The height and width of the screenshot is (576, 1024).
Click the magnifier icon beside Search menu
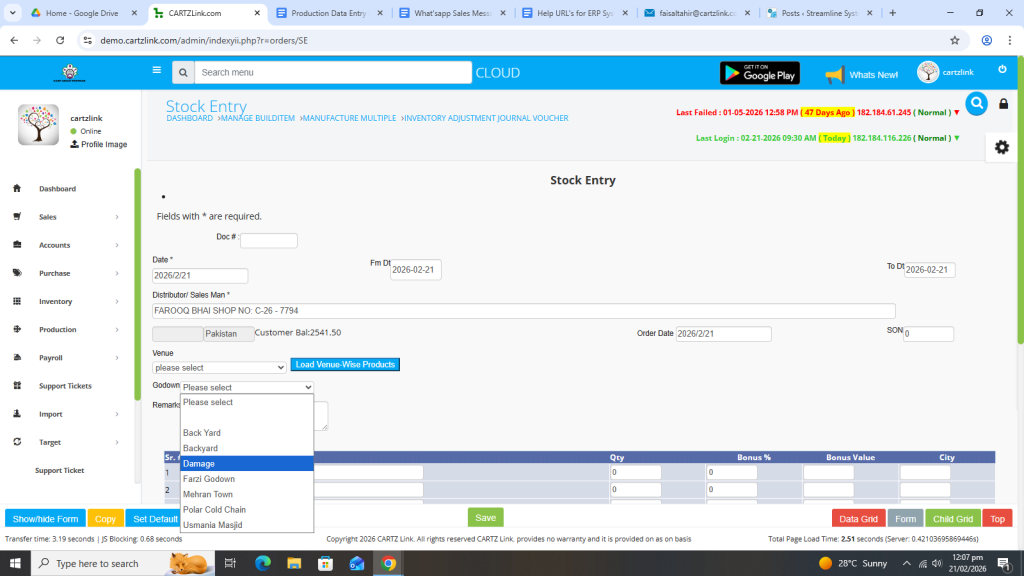click(182, 73)
